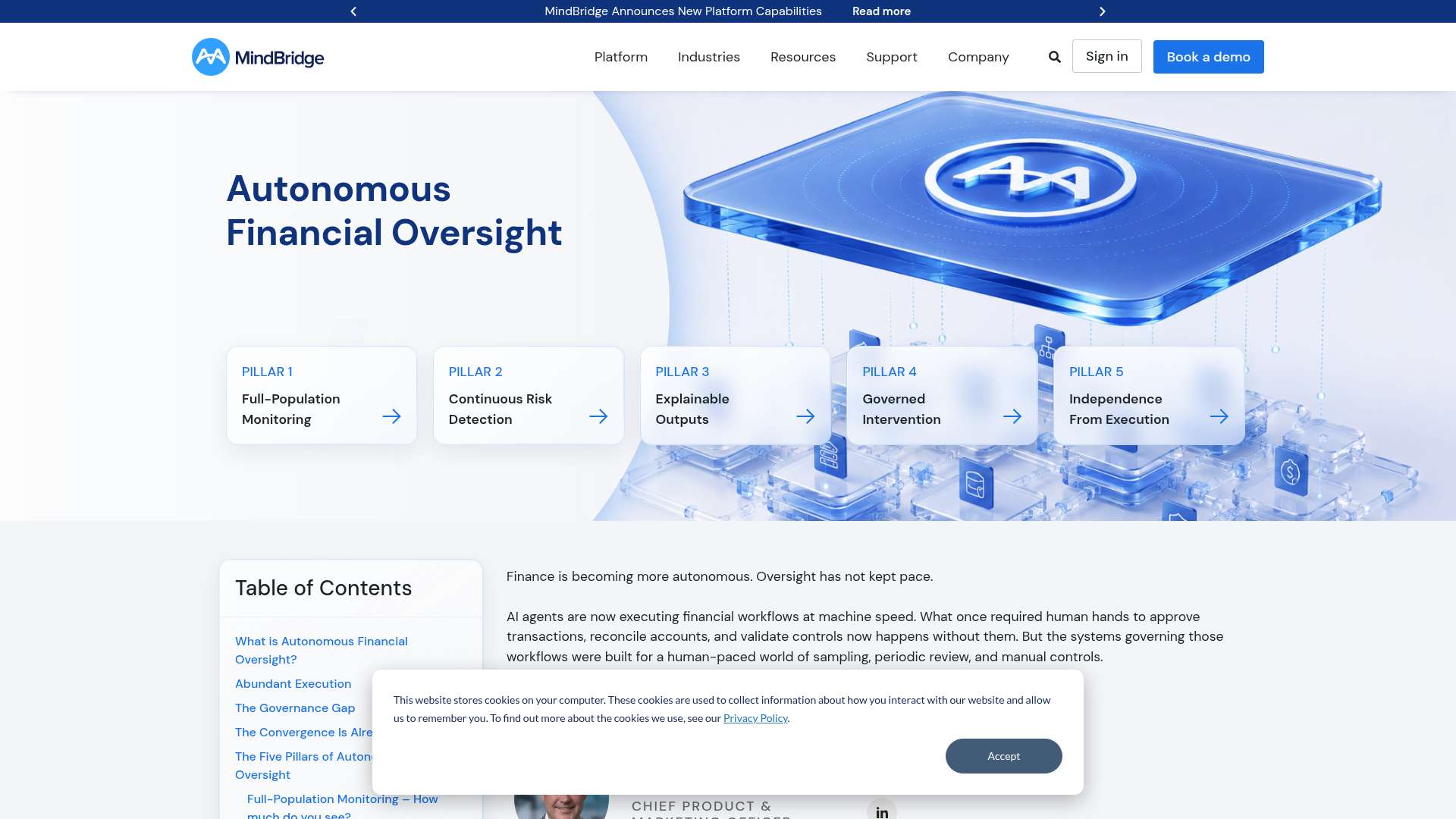
Task: Click Book a demo button
Action: [1209, 57]
